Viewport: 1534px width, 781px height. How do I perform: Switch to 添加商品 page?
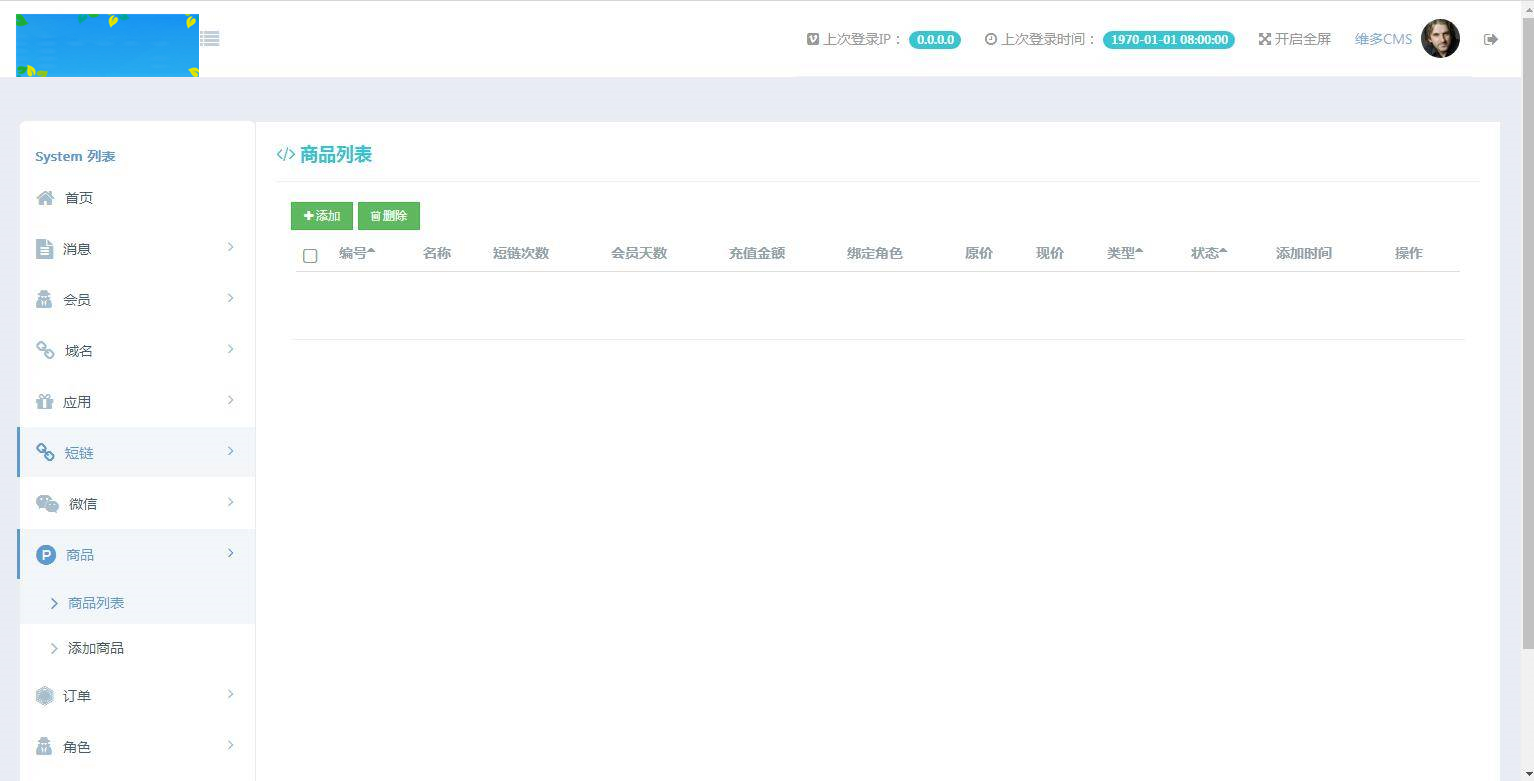(x=95, y=648)
